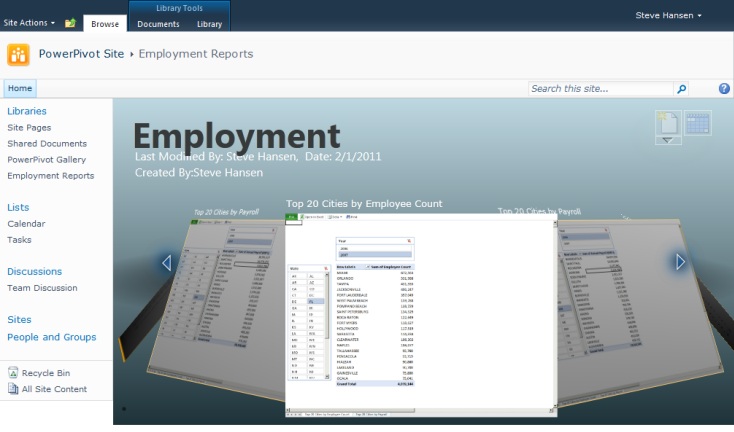Click the Employment Reports breadcrumb
The width and height of the screenshot is (734, 432).
pos(196,54)
